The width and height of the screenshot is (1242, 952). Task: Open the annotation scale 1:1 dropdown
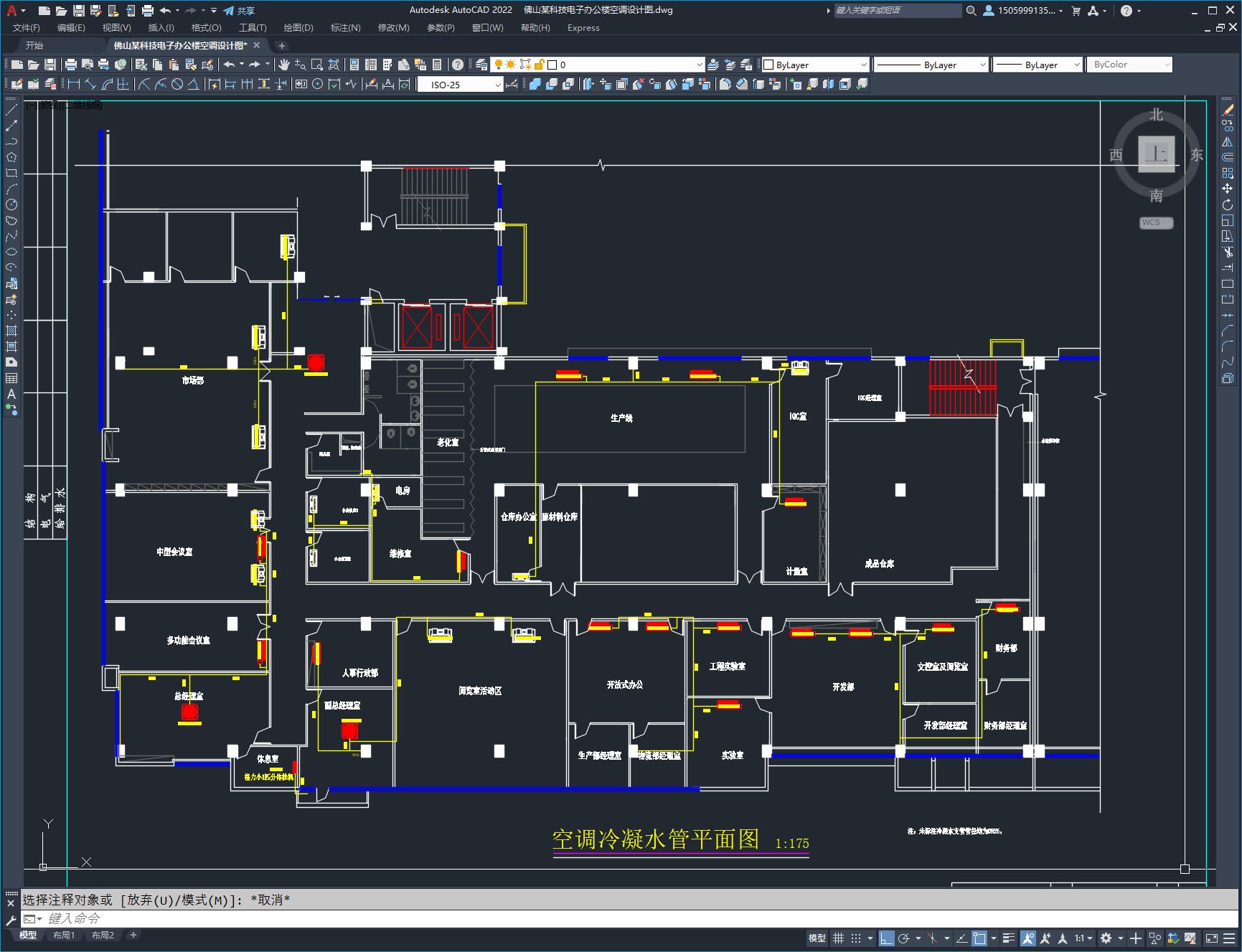click(1083, 938)
